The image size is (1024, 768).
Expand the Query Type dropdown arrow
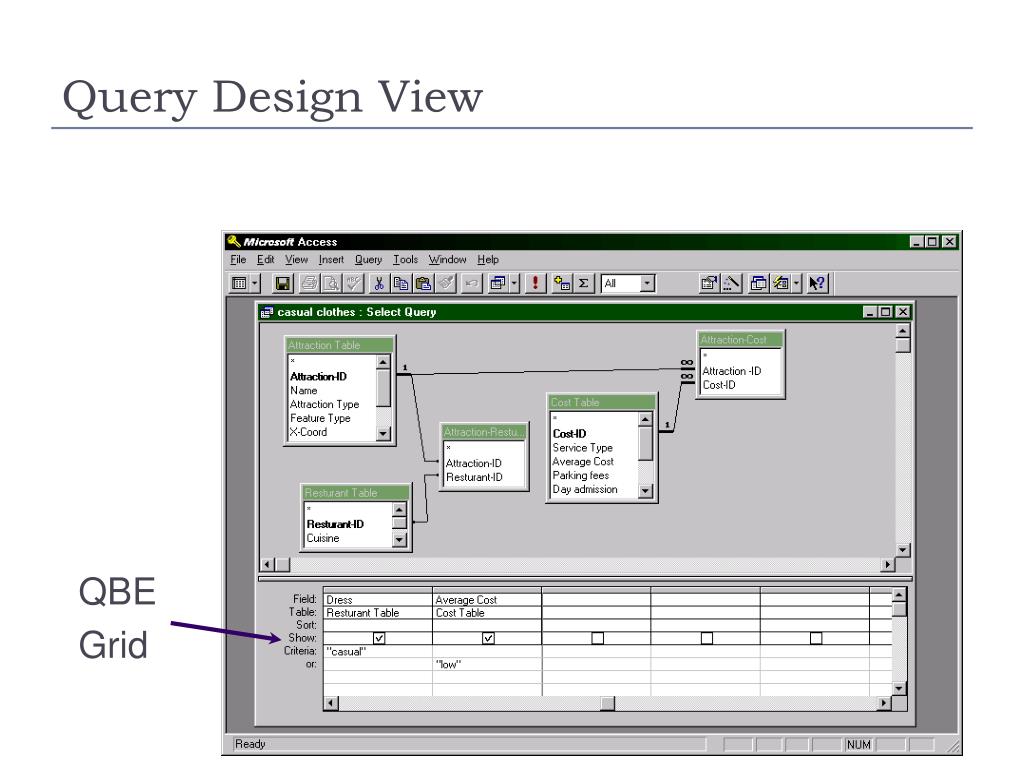point(514,283)
